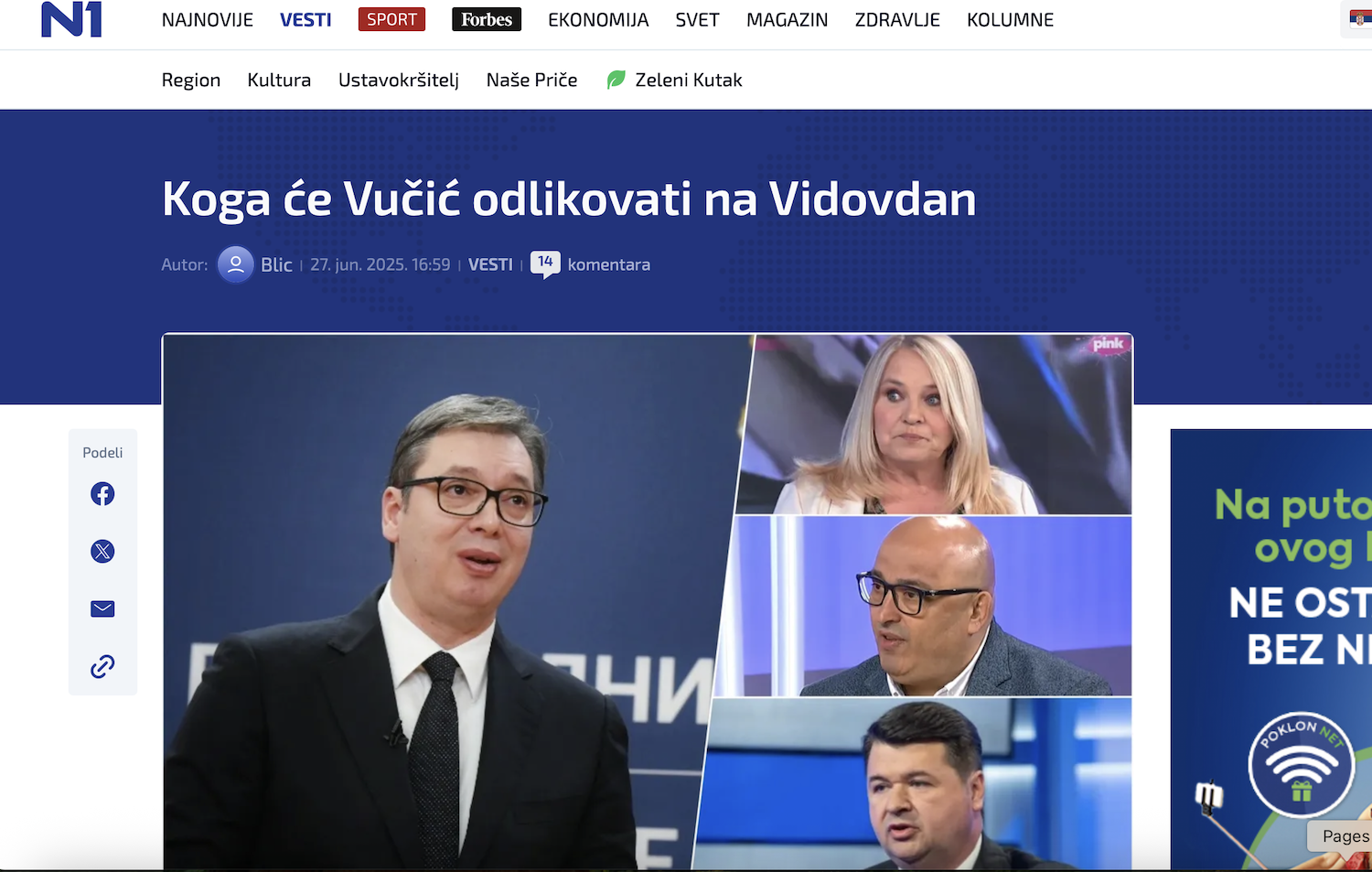This screenshot has height=872, width=1372.
Task: Click the main article collage image
Action: click(648, 601)
